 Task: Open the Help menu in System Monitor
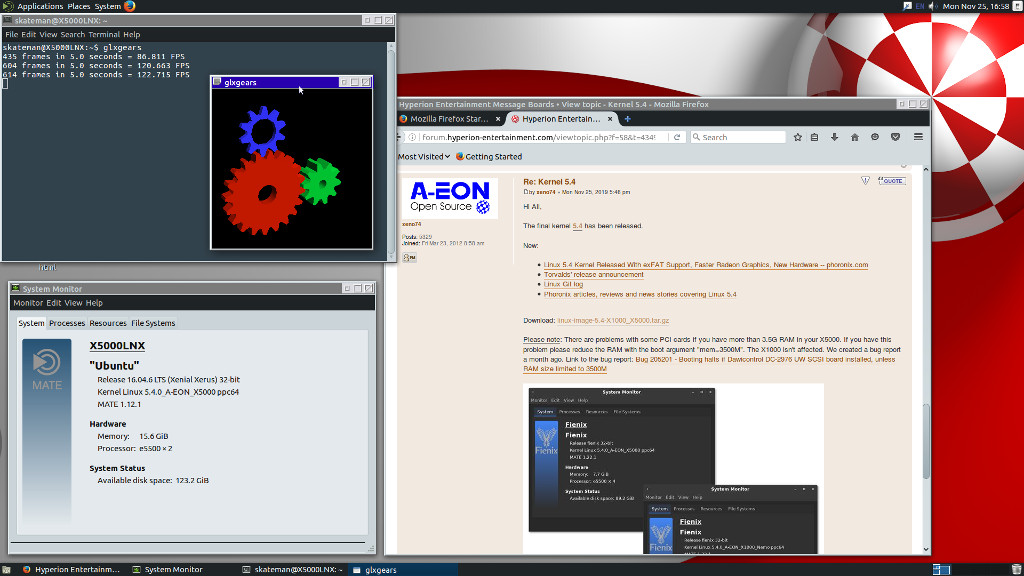pyautogui.click(x=94, y=303)
